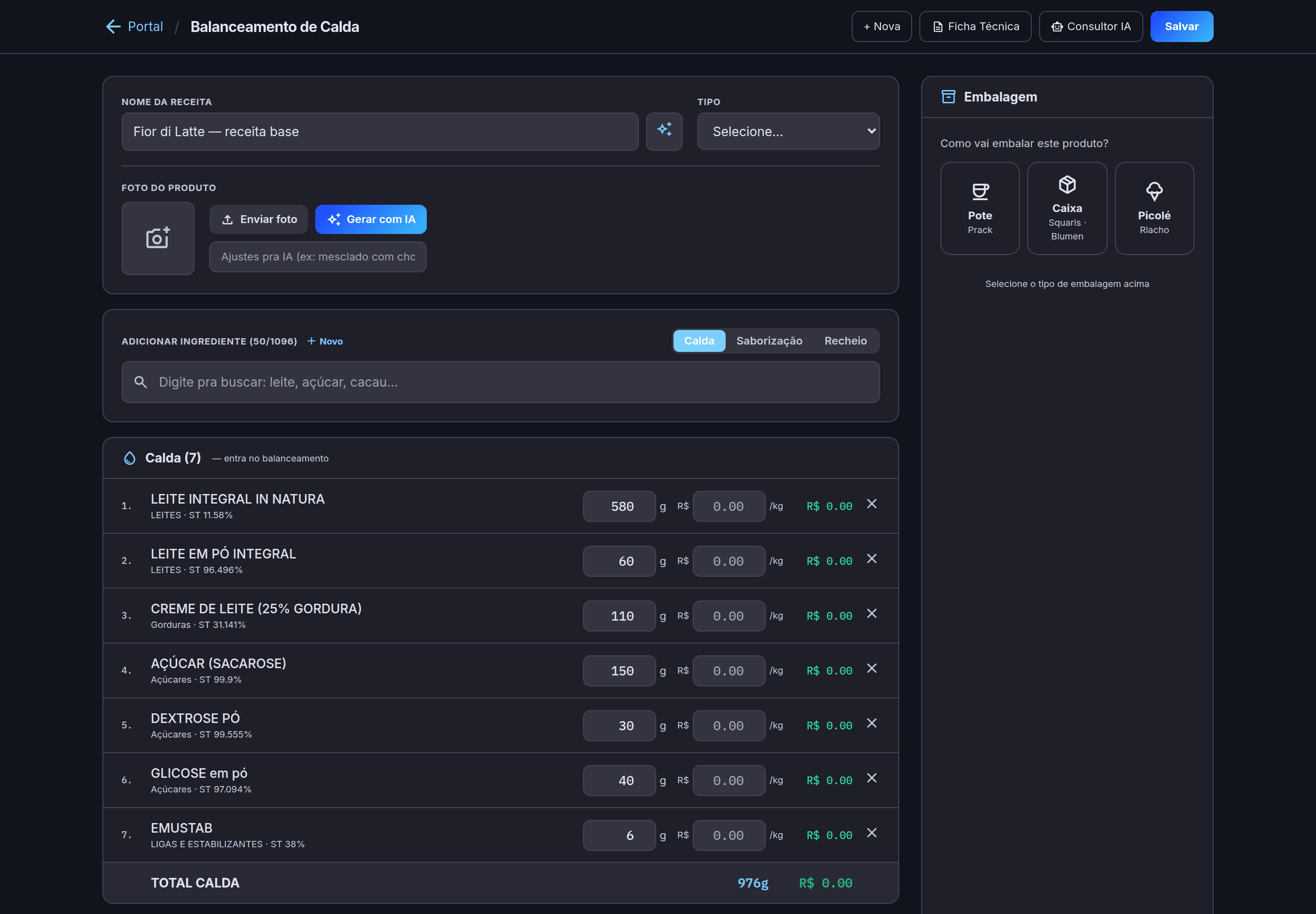Open Ficha Técnica
This screenshot has width=1316, height=914.
point(975,27)
